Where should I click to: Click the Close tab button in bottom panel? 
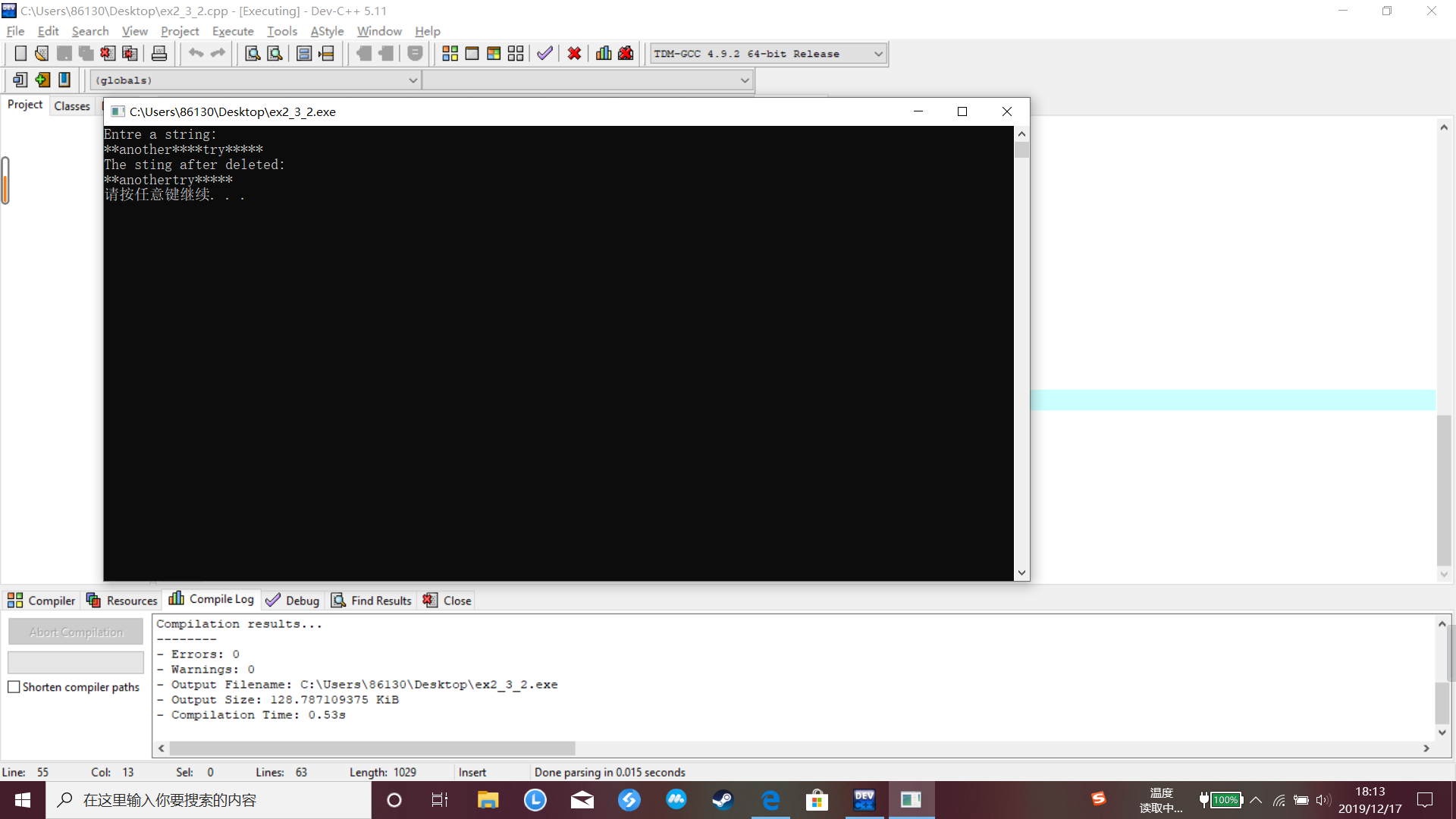click(x=447, y=601)
